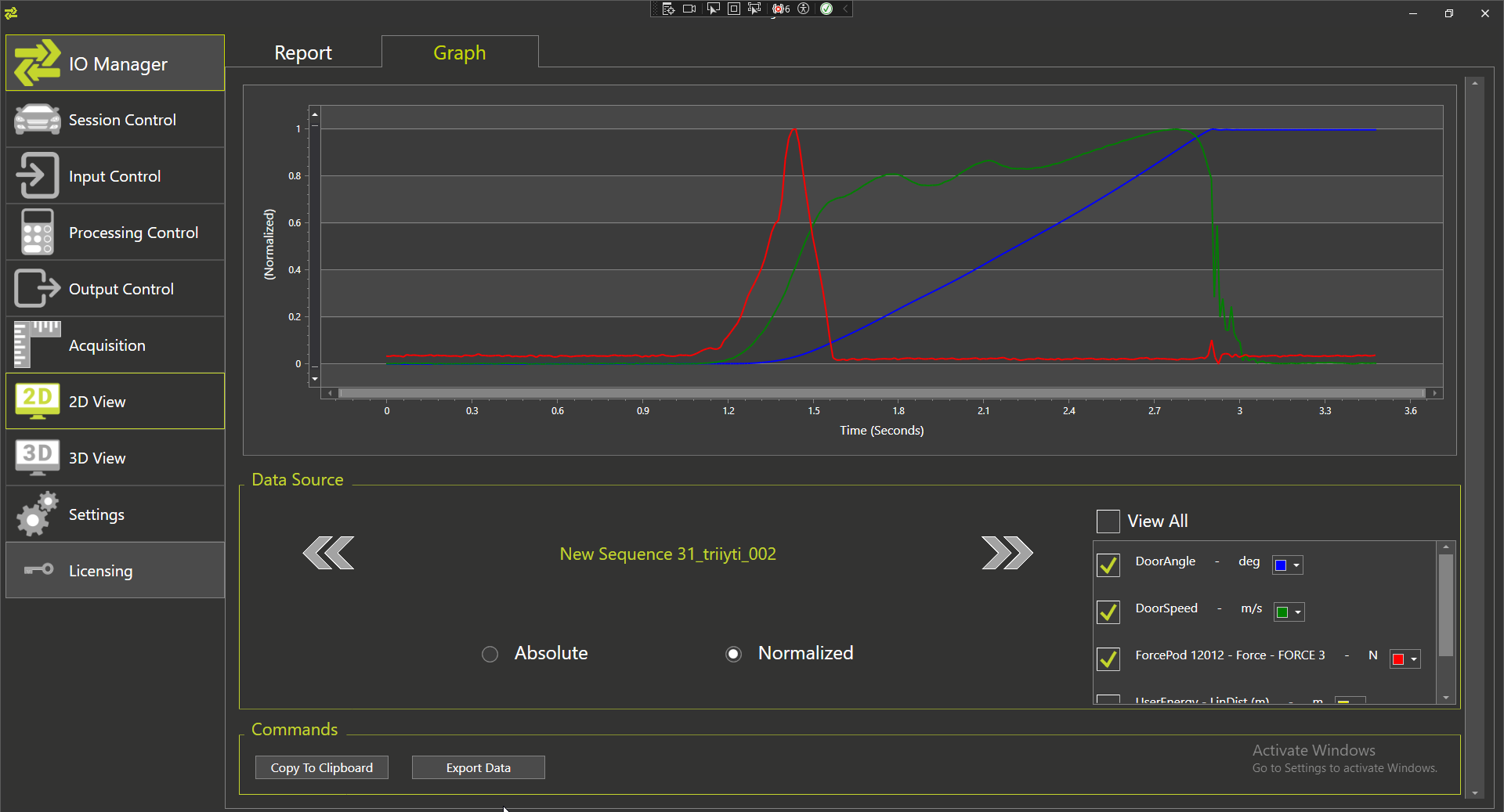Click the Copy To Clipboard button

click(x=321, y=767)
